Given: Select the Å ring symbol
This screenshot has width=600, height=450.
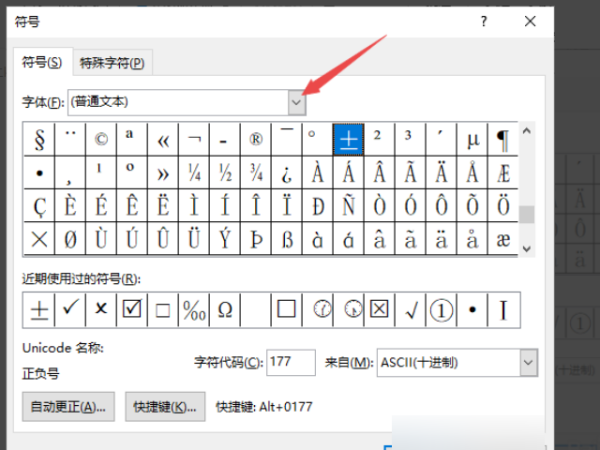Looking at the screenshot, I should [x=472, y=173].
